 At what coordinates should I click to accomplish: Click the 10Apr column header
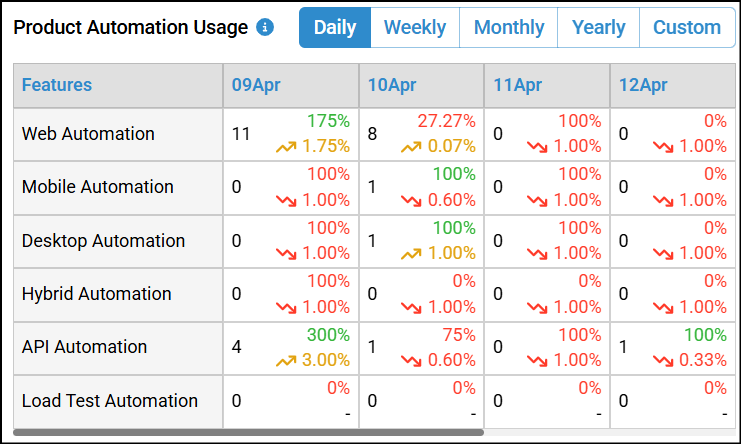[x=392, y=86]
